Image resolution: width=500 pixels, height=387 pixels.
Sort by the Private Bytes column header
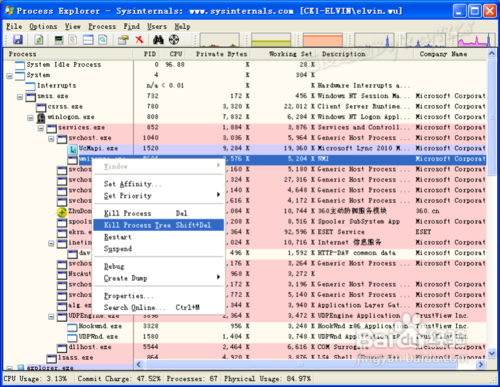coord(221,54)
